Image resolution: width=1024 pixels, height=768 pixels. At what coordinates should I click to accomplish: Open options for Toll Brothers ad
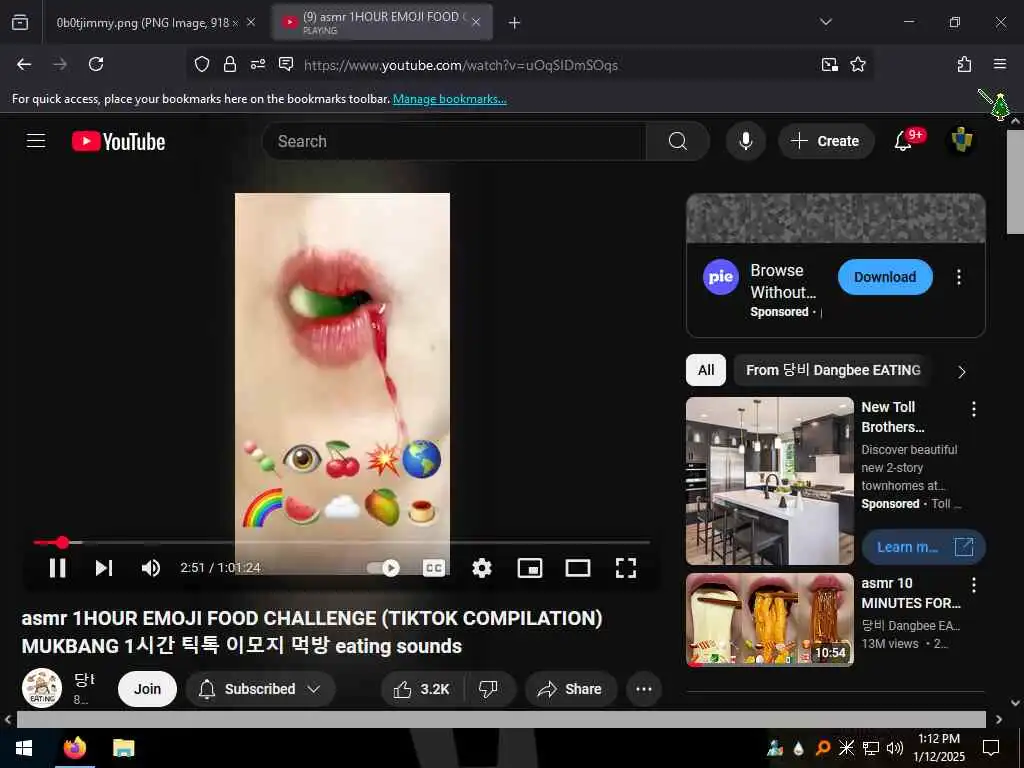[x=974, y=409]
